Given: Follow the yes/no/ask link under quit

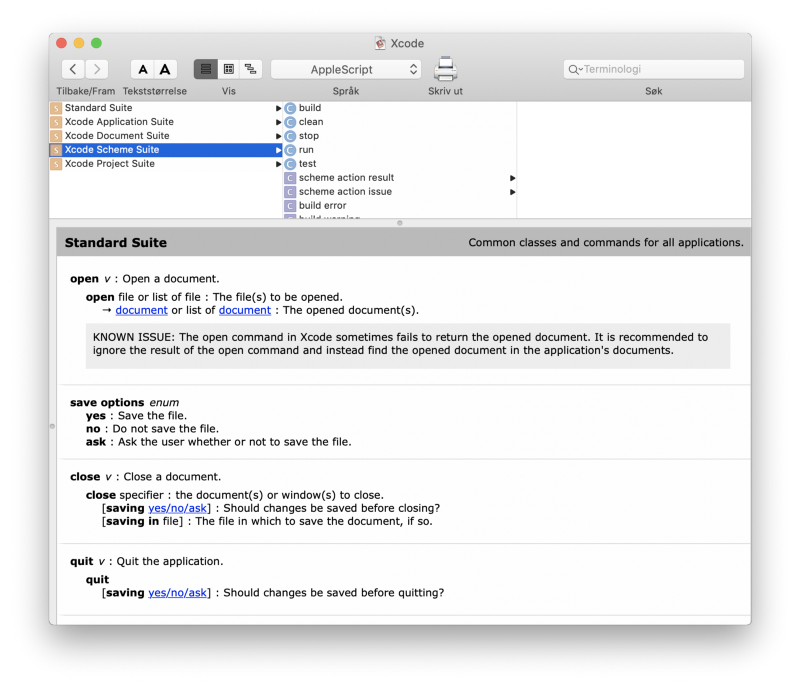Looking at the screenshot, I should (179, 593).
